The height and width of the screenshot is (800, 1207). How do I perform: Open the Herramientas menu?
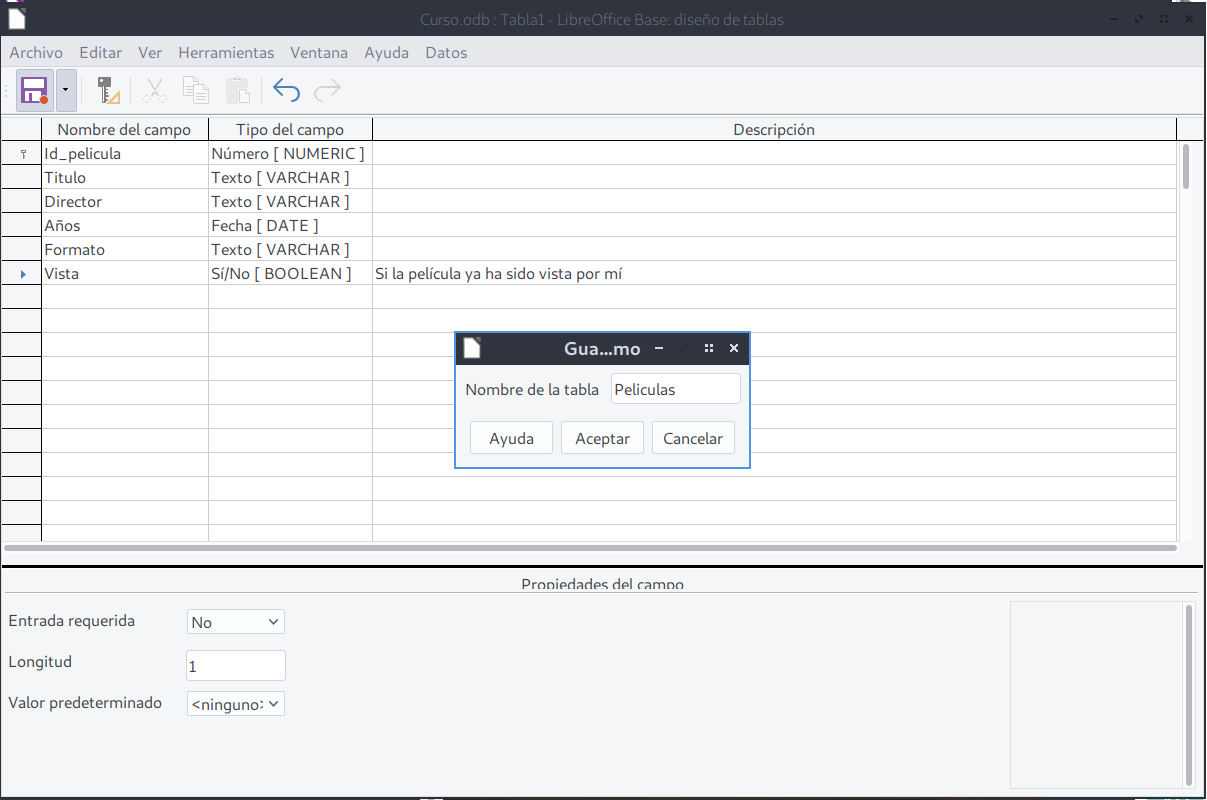(x=226, y=53)
